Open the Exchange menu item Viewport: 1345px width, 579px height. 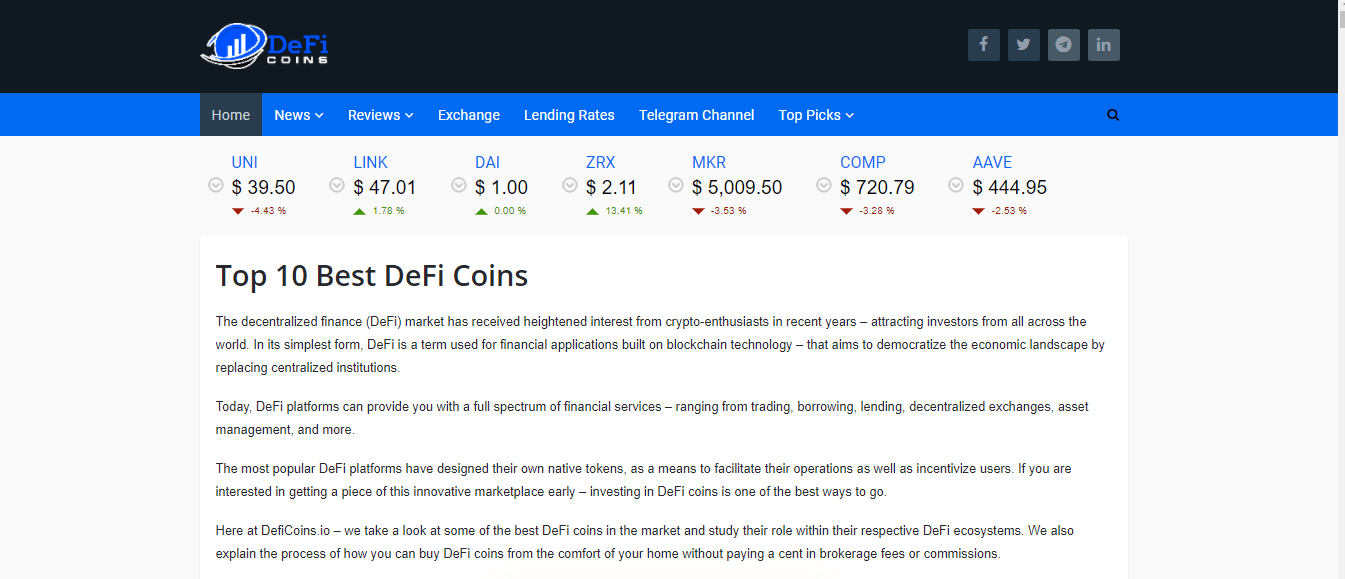pyautogui.click(x=468, y=115)
